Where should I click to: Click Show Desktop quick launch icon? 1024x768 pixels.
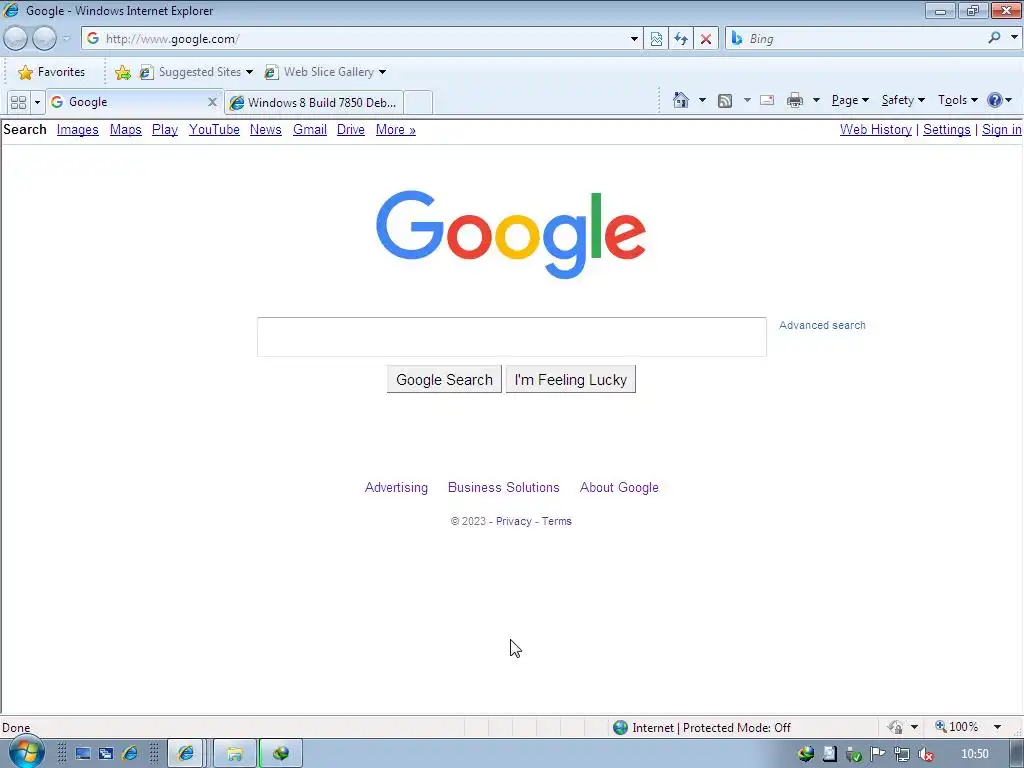[83, 754]
